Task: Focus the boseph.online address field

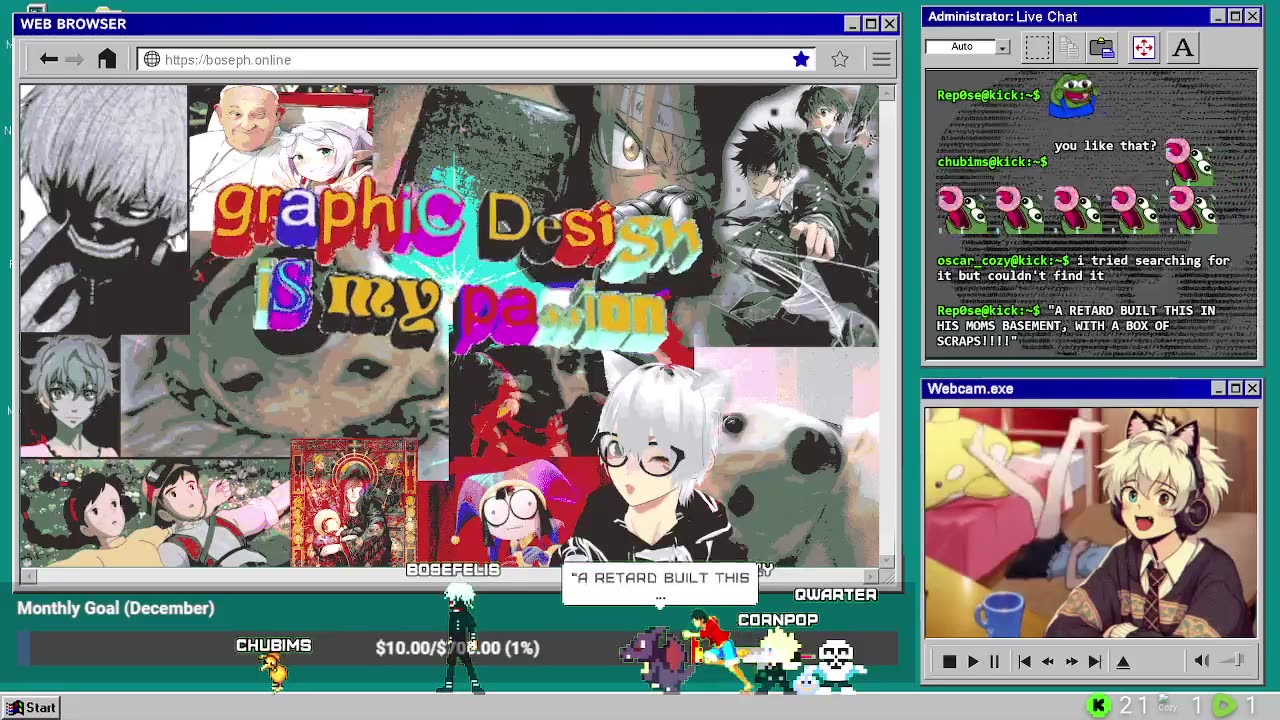Action: pyautogui.click(x=475, y=60)
